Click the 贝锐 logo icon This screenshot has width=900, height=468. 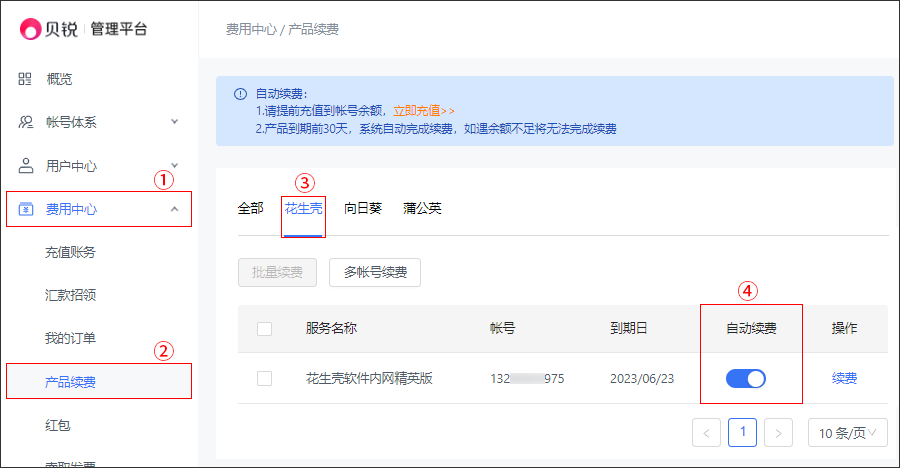point(30,29)
